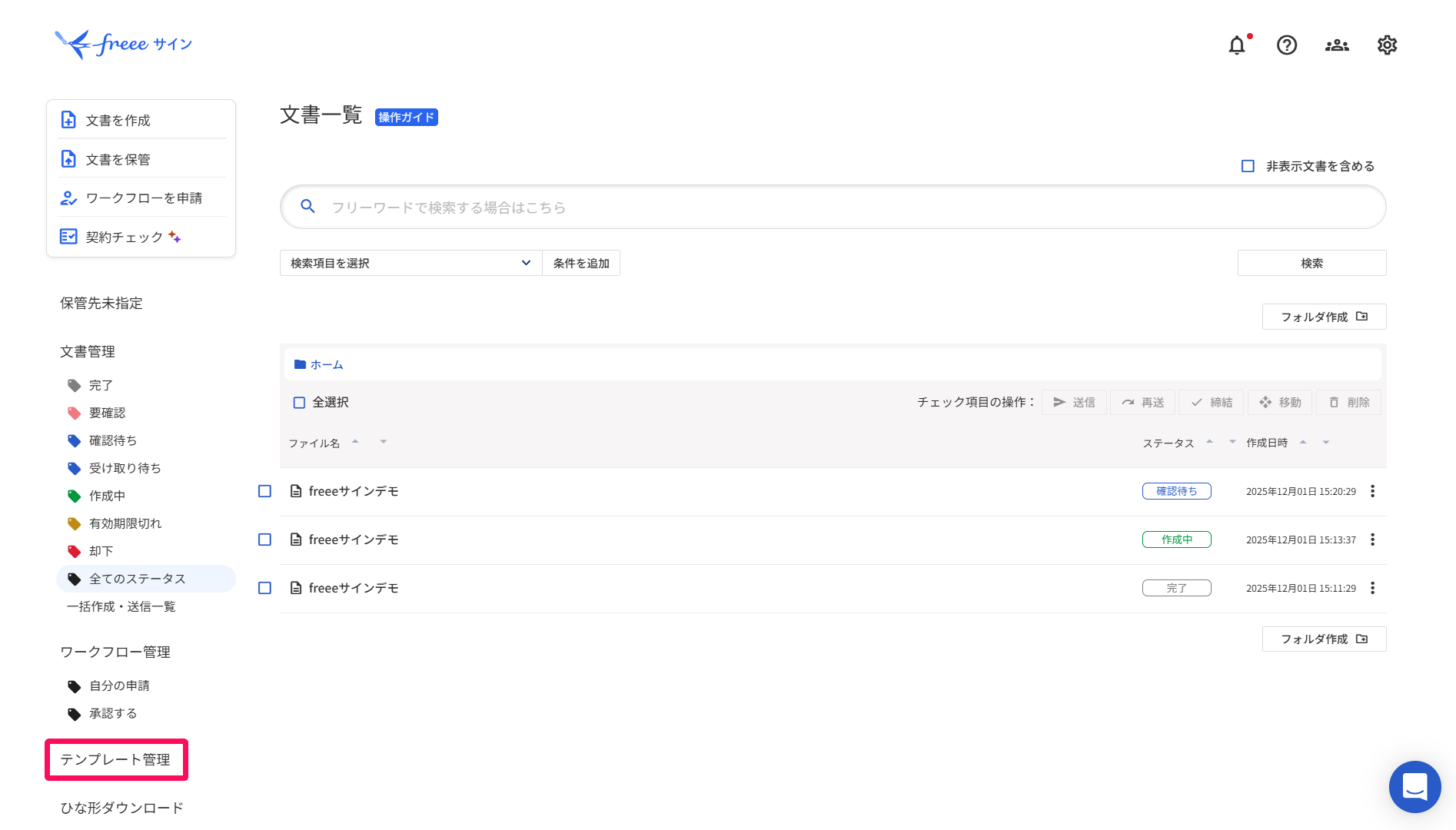Click the freee サイン logo
This screenshot has width=1456, height=830.
[x=123, y=44]
